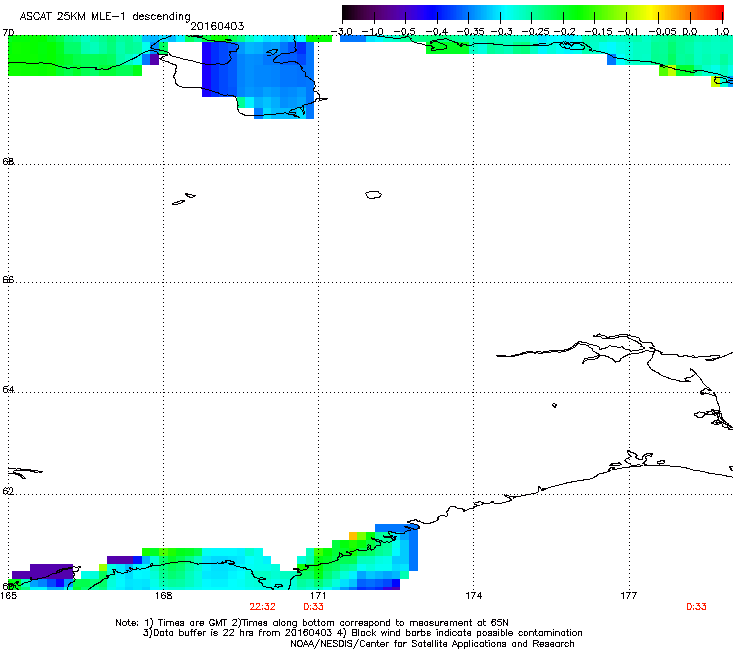Image resolution: width=740 pixels, height=650 pixels.
Task: Click the latitude label '64'
Action: coord(8,389)
